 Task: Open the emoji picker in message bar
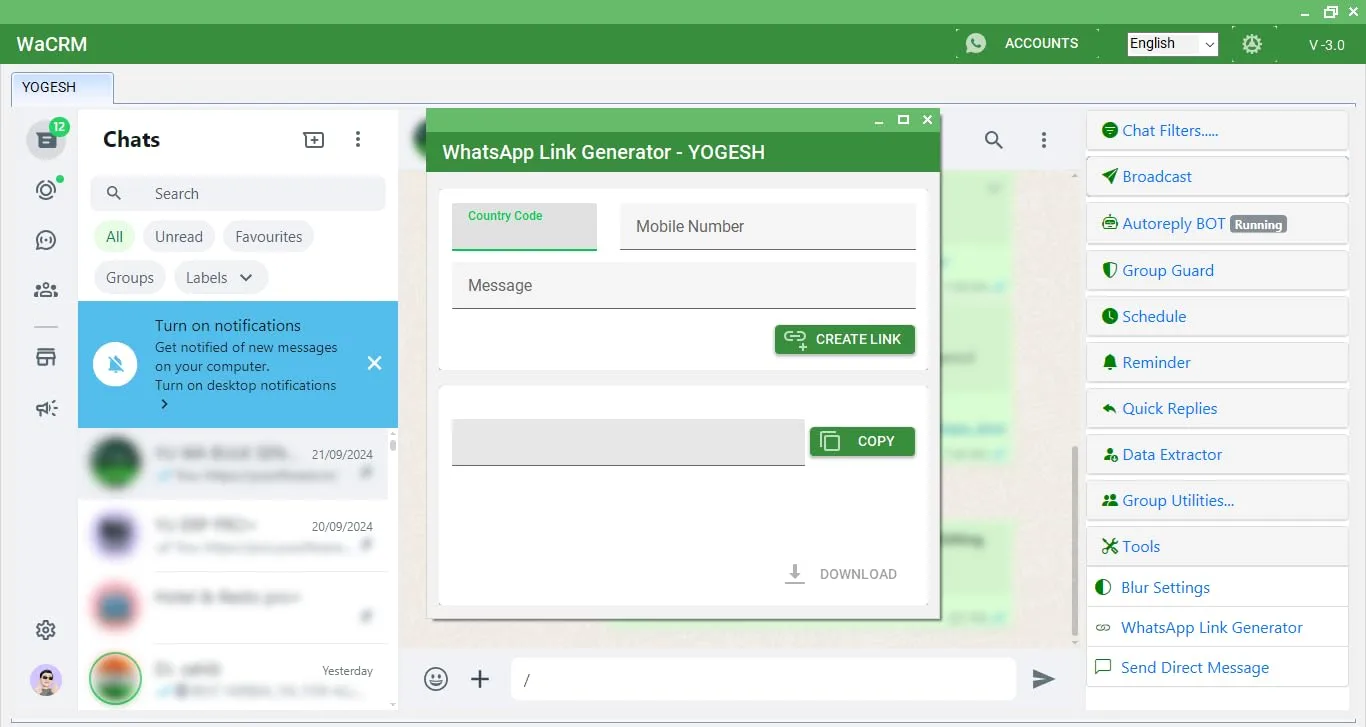coord(436,679)
